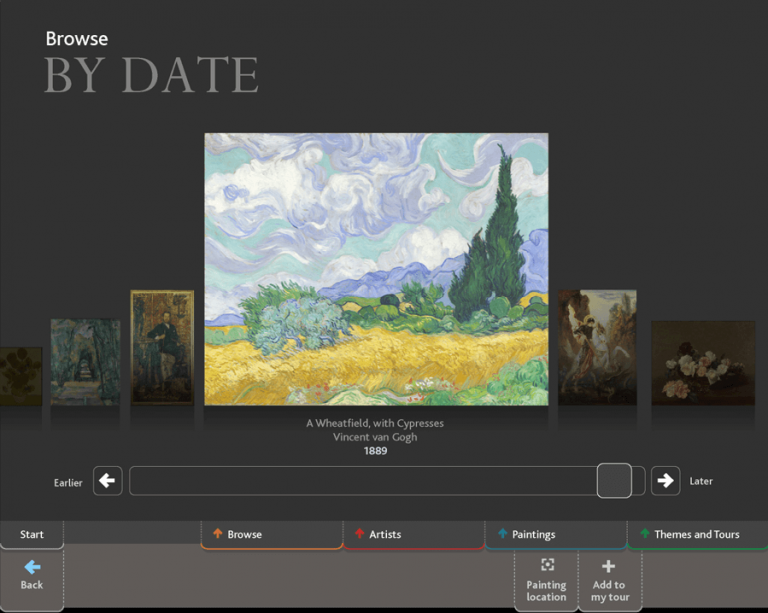Select the seated man portrait thumbnail
This screenshot has width=768, height=613.
162,348
